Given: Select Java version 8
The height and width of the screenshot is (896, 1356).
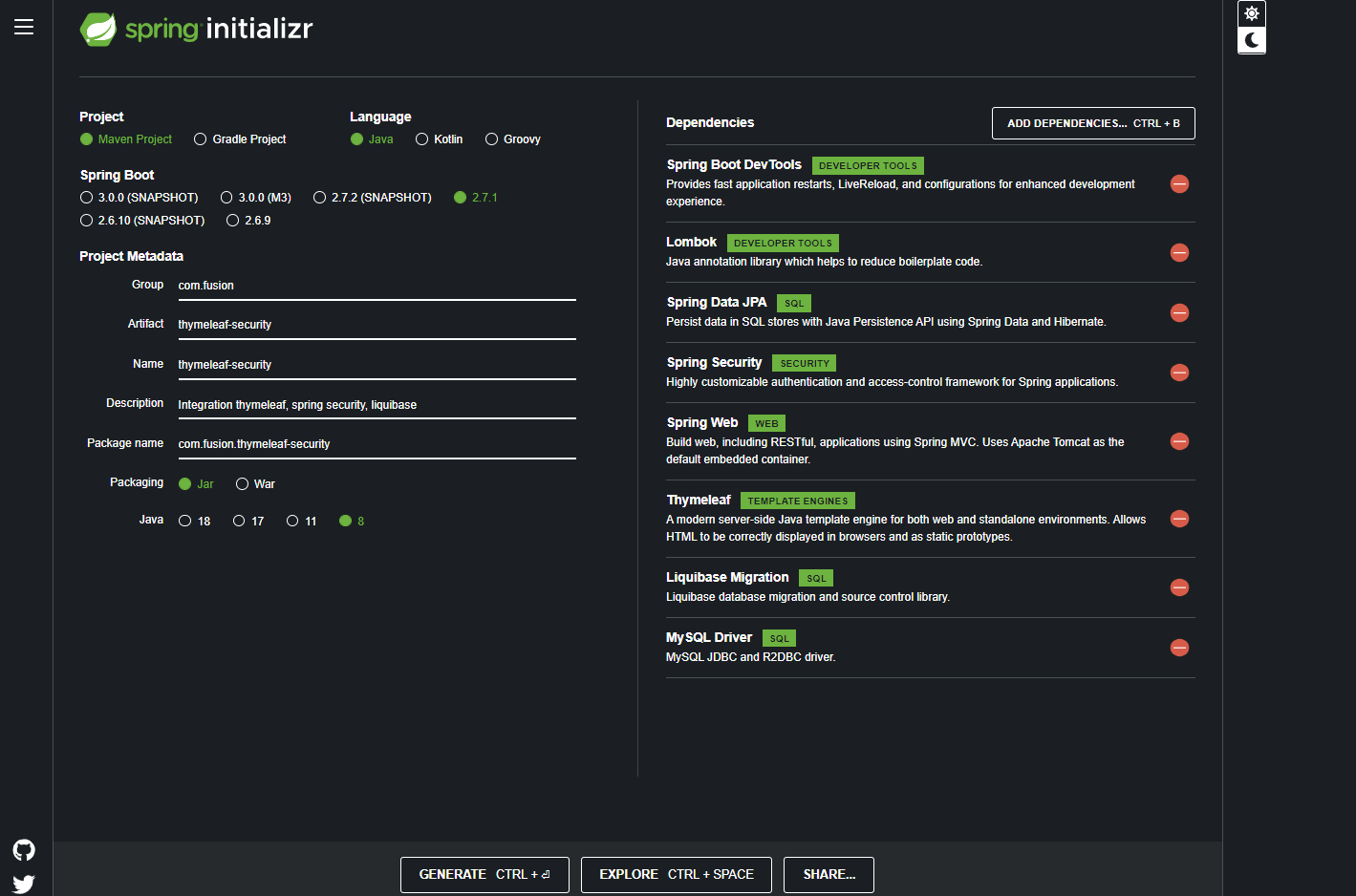Looking at the screenshot, I should click(352, 521).
